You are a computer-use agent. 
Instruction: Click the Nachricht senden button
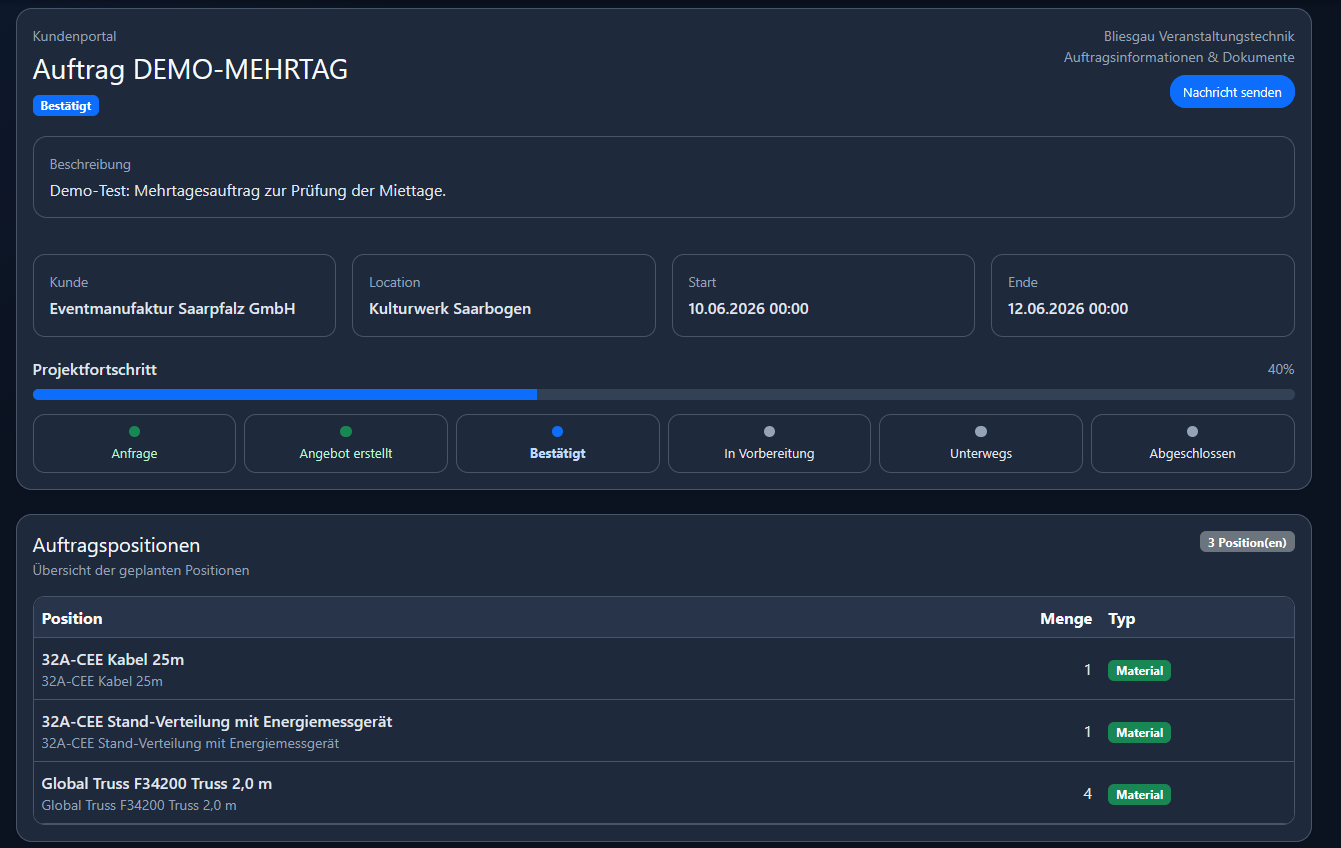[1232, 92]
